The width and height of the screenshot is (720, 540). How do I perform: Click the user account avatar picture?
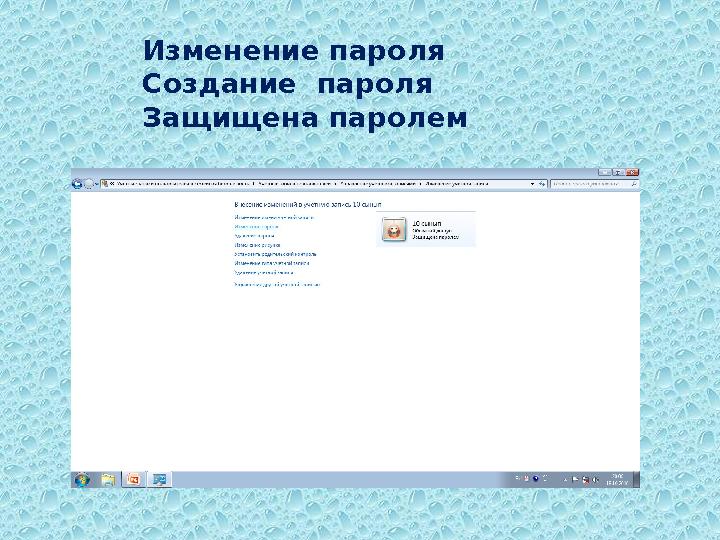394,229
